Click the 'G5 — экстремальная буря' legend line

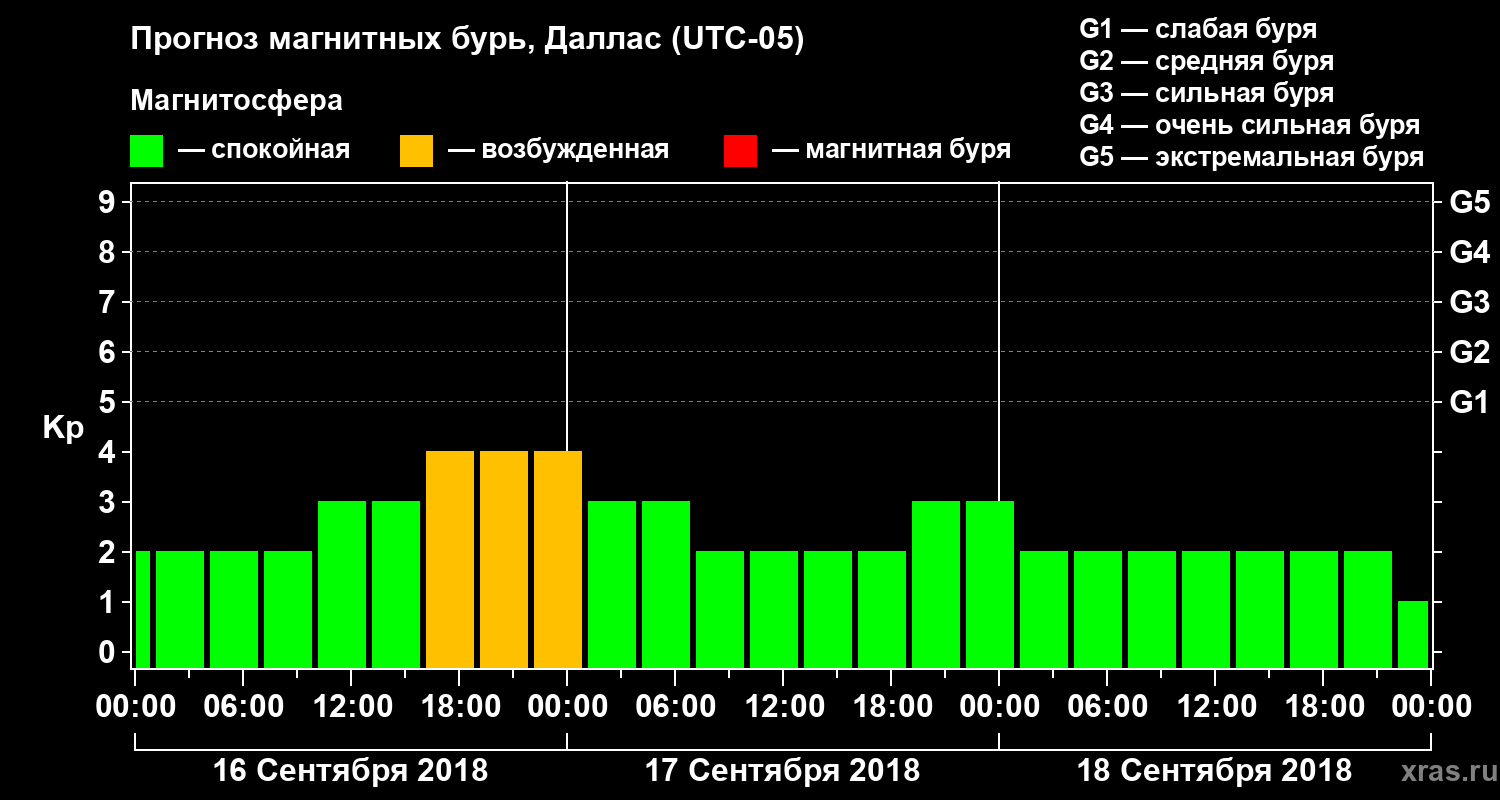[x=1252, y=158]
